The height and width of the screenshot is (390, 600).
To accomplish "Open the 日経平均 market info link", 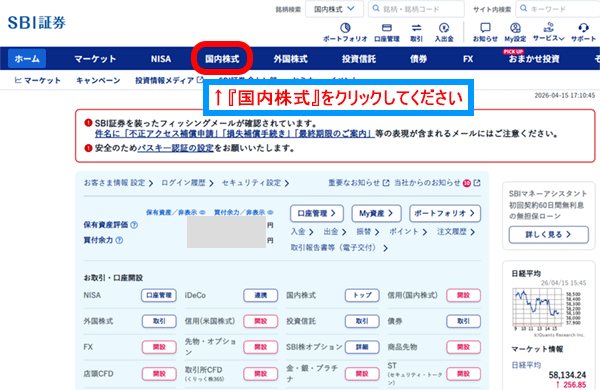I will coord(526,365).
